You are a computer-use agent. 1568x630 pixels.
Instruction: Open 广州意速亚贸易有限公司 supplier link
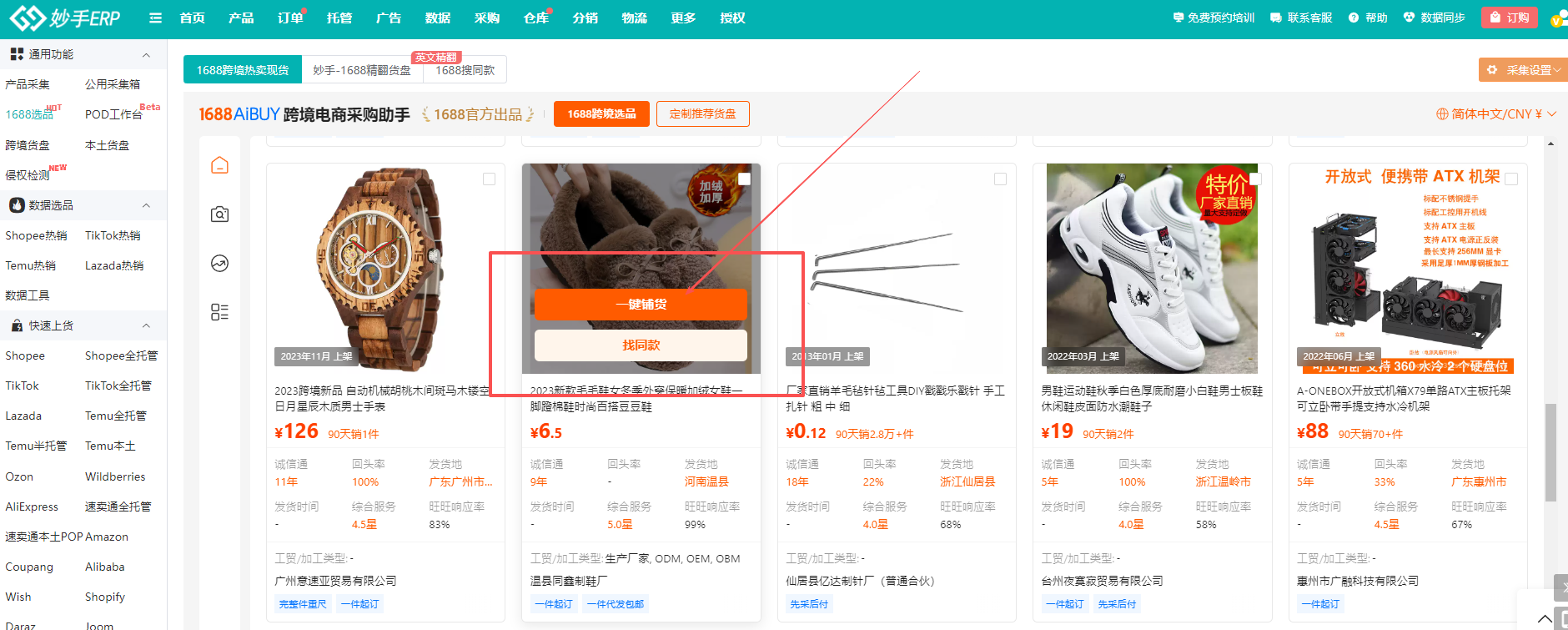pos(335,581)
